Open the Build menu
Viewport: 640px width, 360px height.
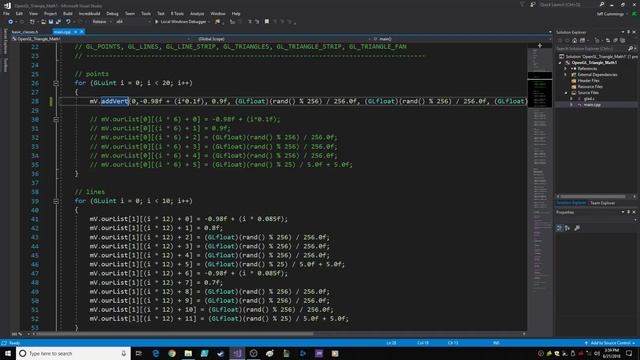(x=68, y=13)
